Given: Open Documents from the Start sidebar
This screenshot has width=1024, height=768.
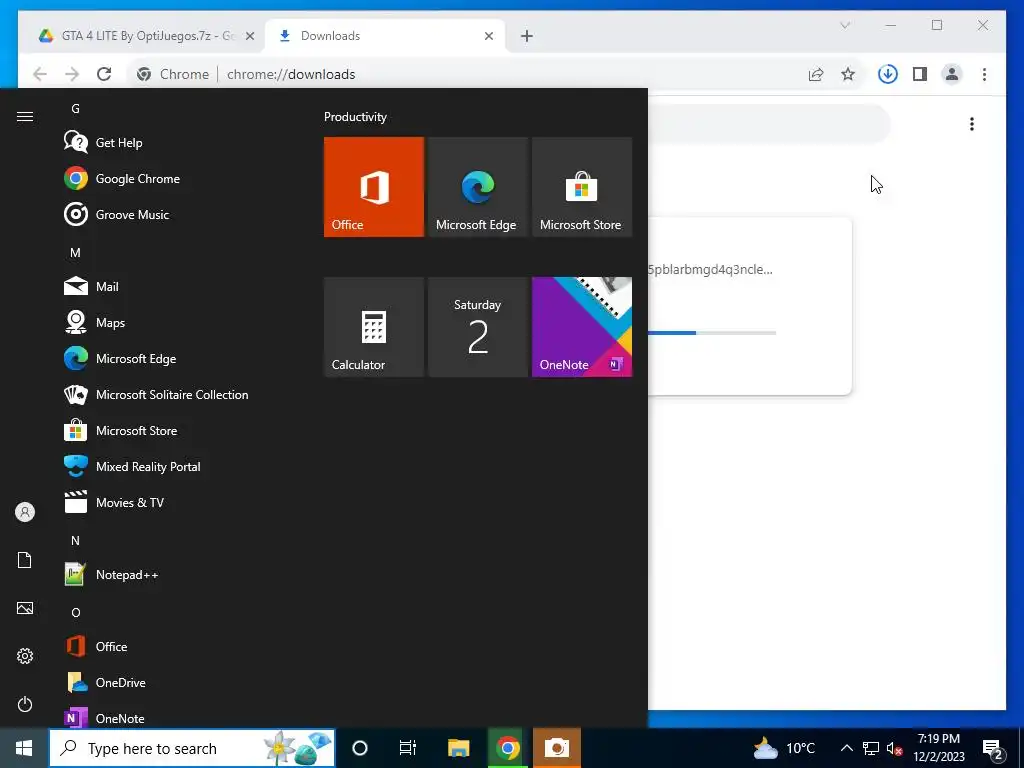Looking at the screenshot, I should 25,560.
